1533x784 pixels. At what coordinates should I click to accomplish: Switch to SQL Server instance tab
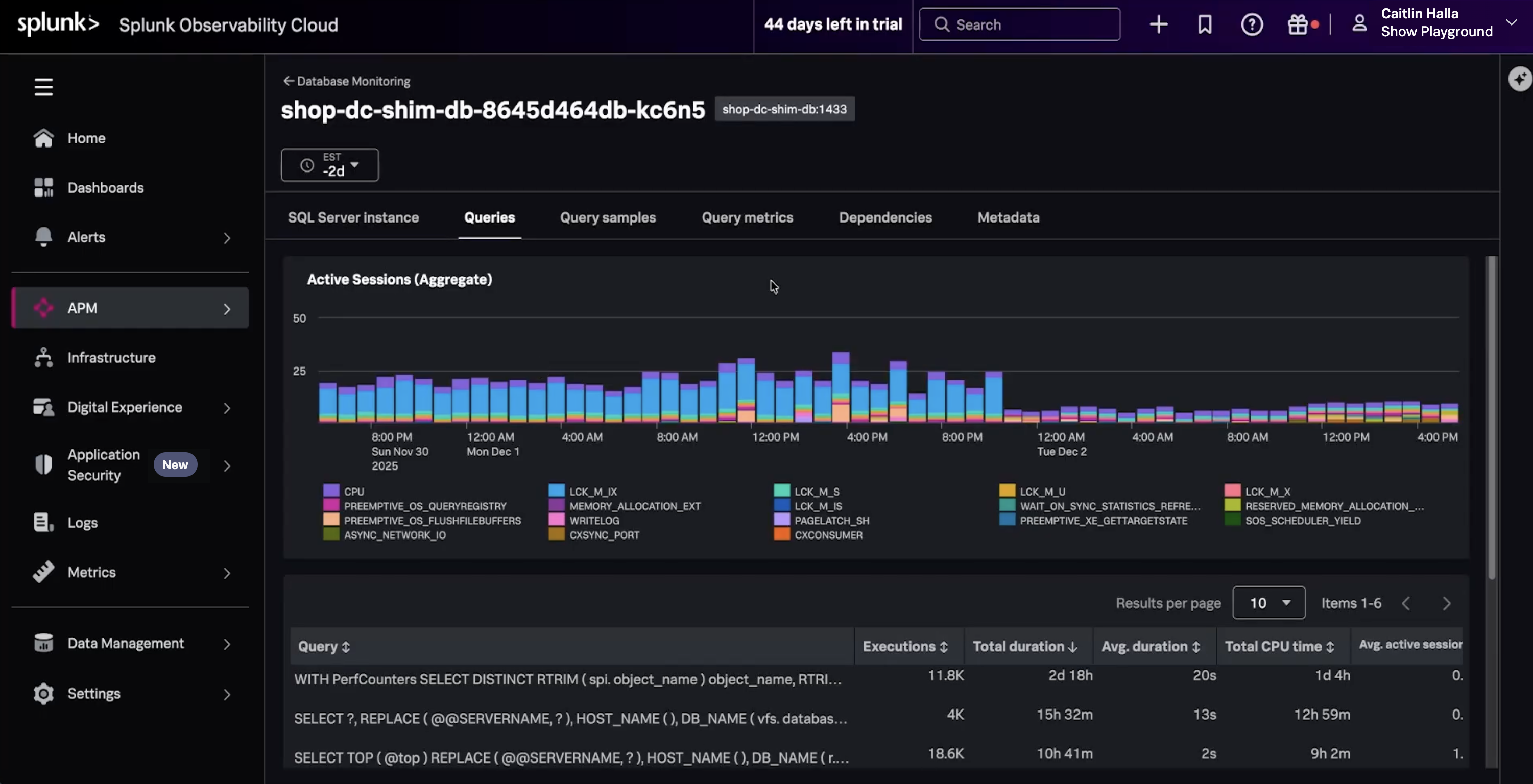click(353, 217)
